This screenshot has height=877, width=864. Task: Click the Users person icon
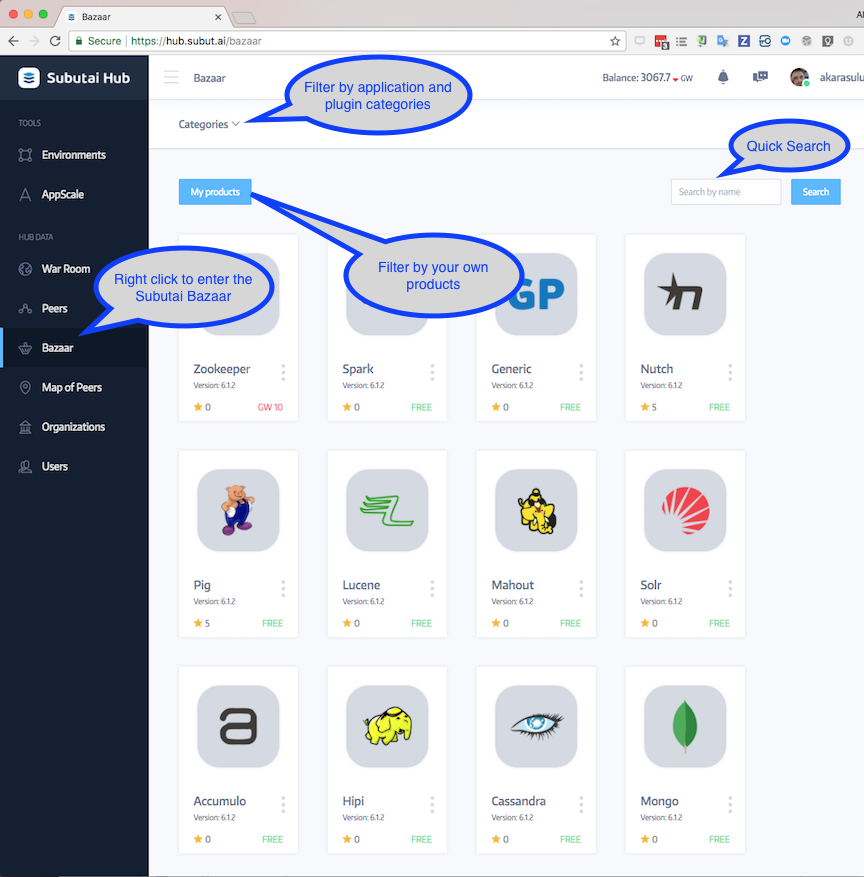pyautogui.click(x=25, y=466)
